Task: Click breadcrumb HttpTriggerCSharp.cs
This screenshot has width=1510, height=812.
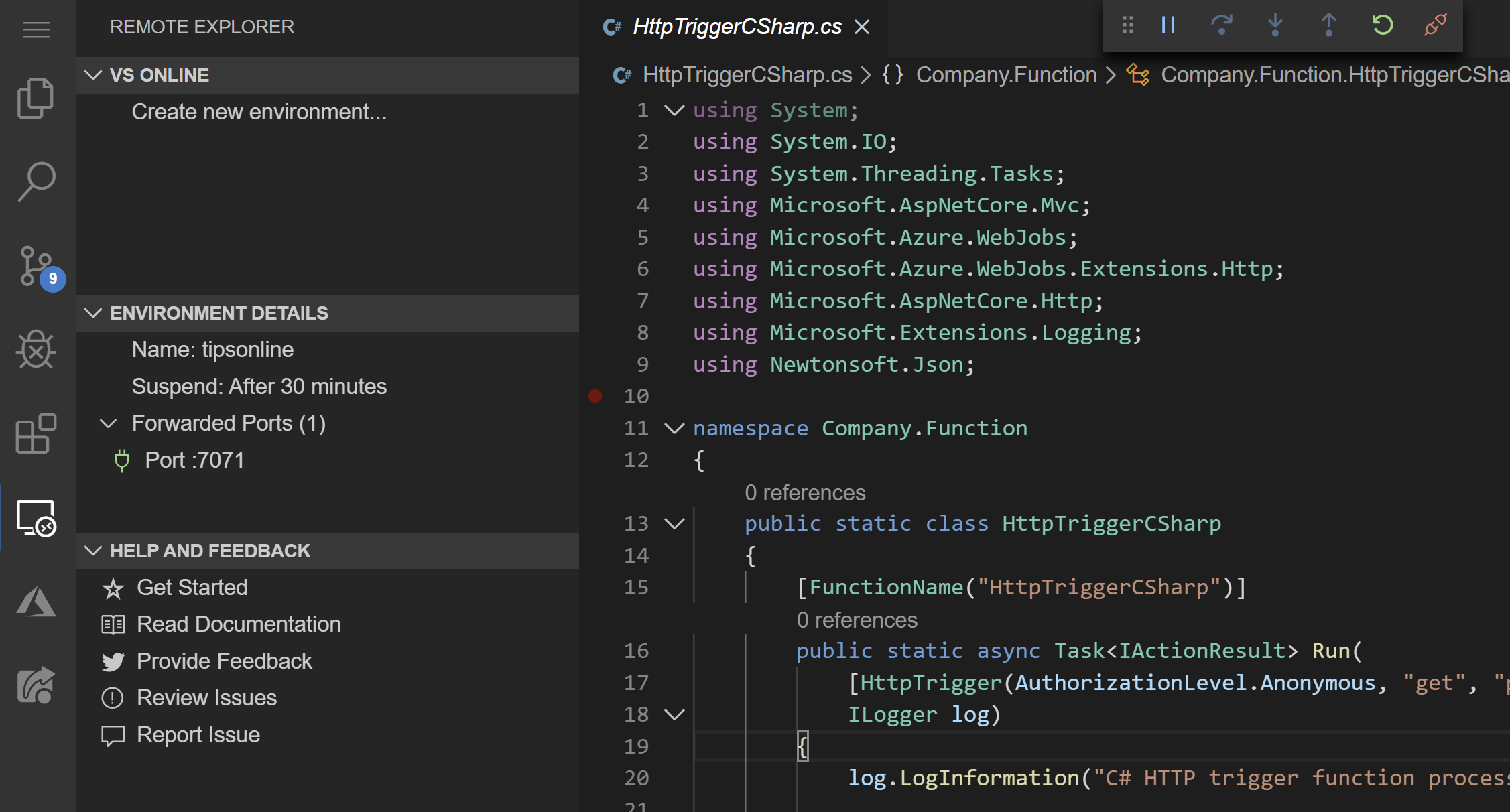Action: (x=747, y=75)
